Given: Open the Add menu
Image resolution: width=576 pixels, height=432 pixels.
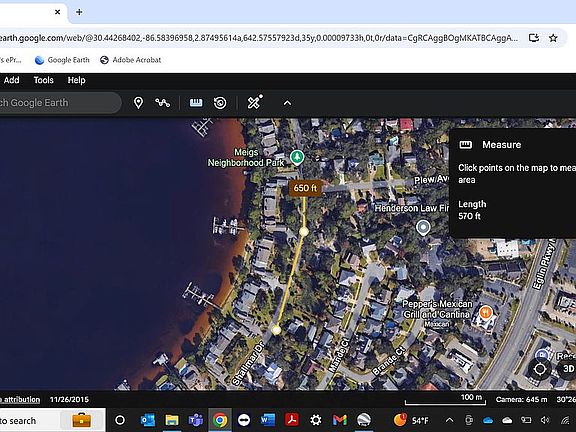Looking at the screenshot, I should [11, 80].
